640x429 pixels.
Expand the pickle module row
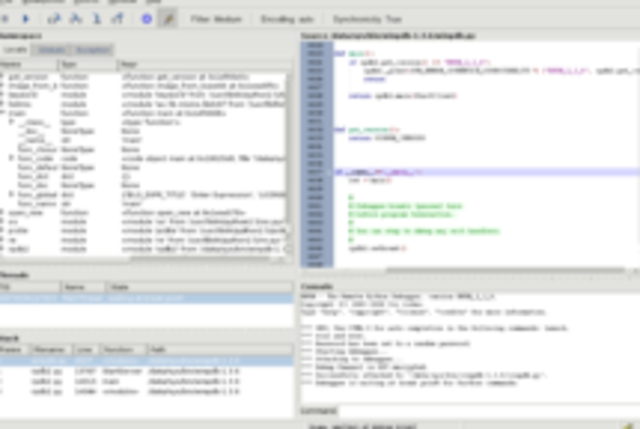pyautogui.click(x=2, y=230)
